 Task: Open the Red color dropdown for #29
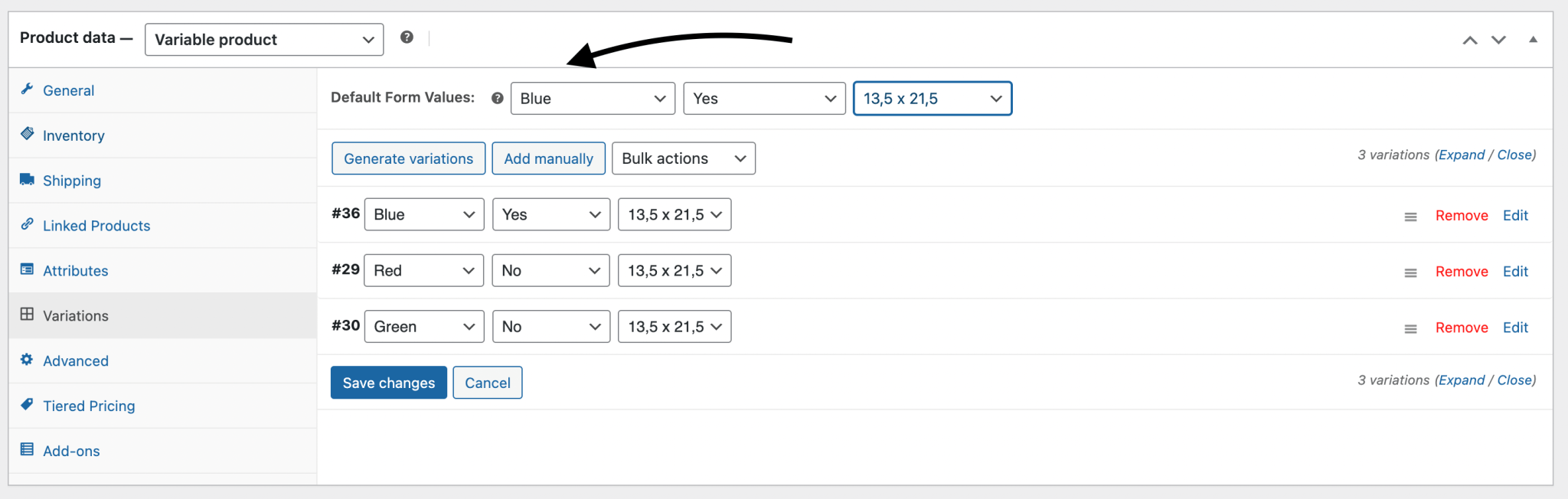(x=423, y=271)
